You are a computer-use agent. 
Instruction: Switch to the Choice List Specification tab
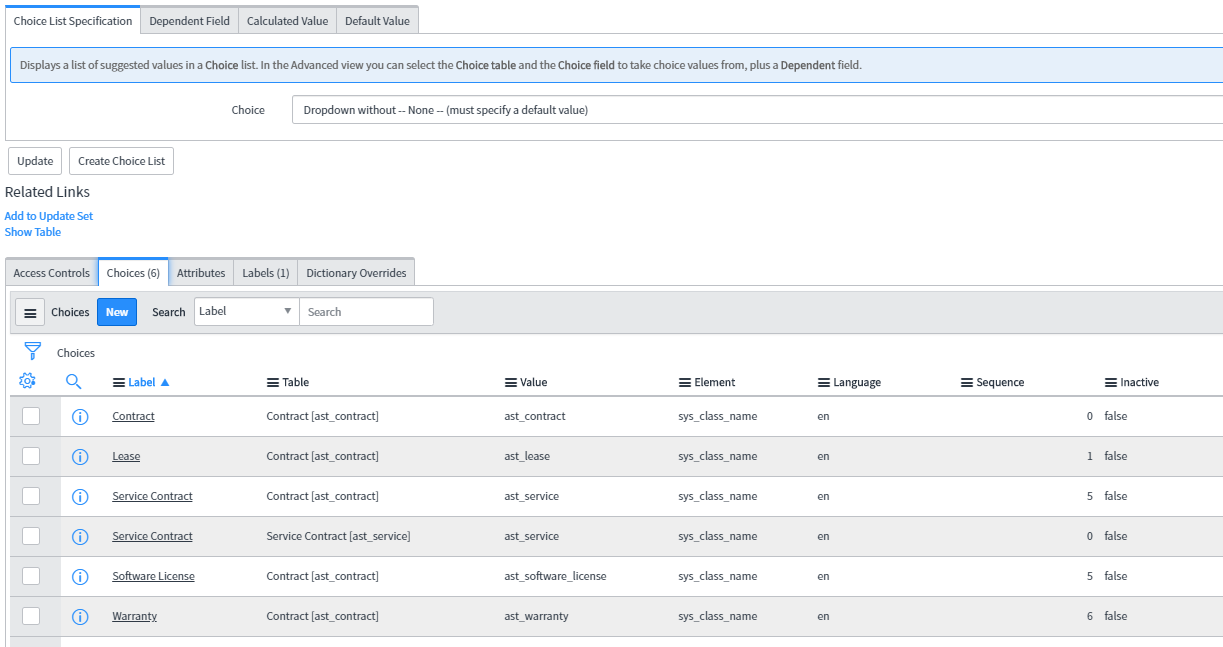click(x=73, y=21)
